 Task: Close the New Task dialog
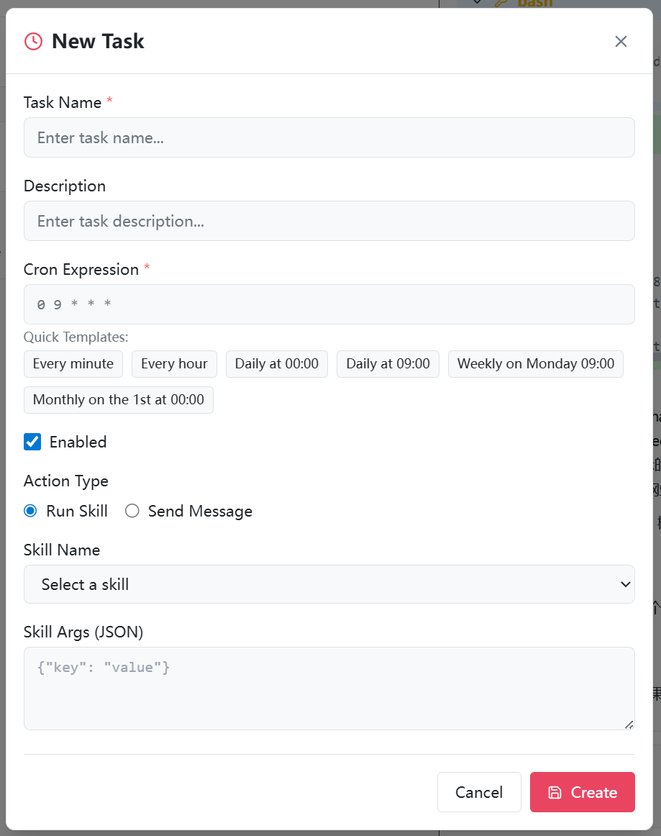pyautogui.click(x=621, y=41)
